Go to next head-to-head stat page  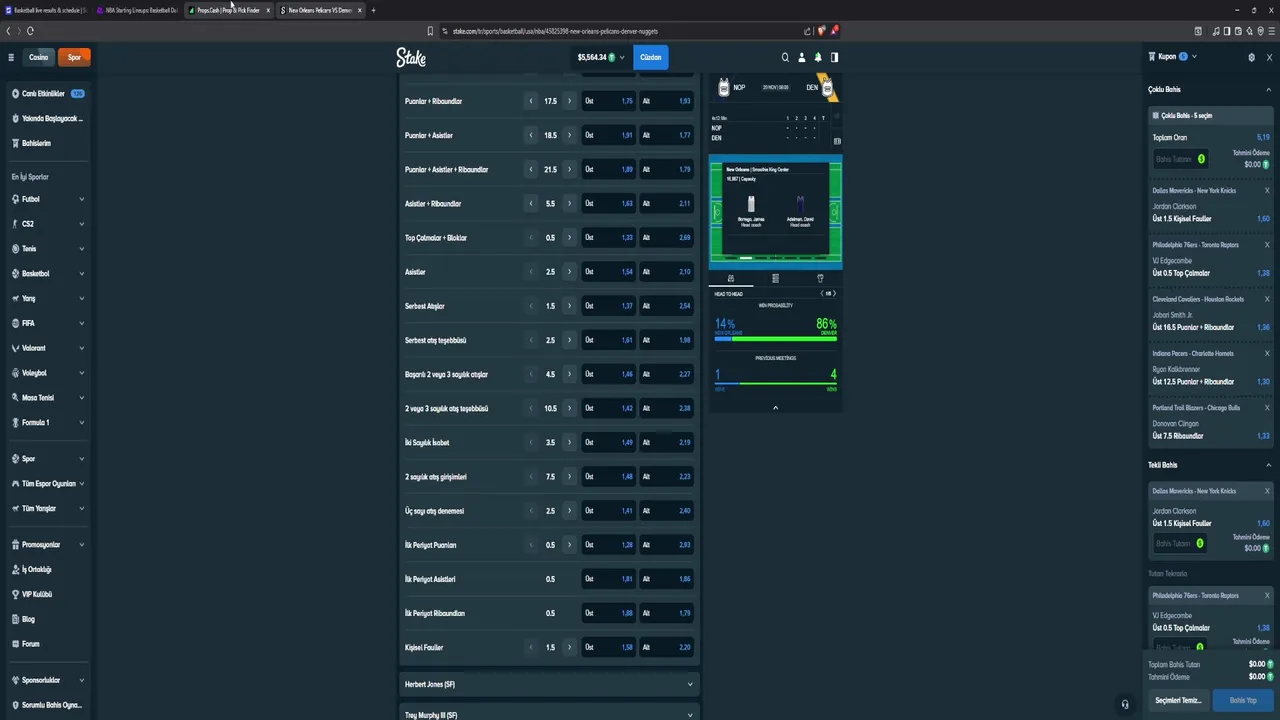[x=834, y=294]
